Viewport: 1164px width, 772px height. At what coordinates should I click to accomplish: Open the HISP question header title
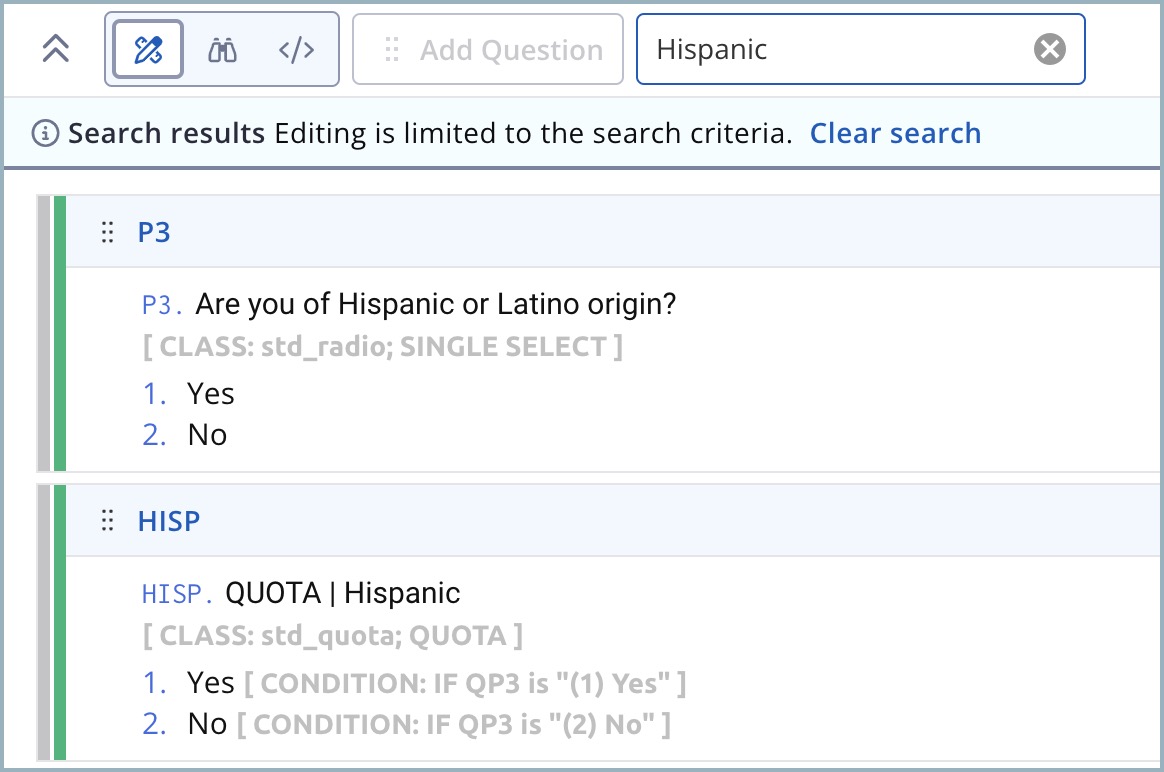pyautogui.click(x=169, y=521)
